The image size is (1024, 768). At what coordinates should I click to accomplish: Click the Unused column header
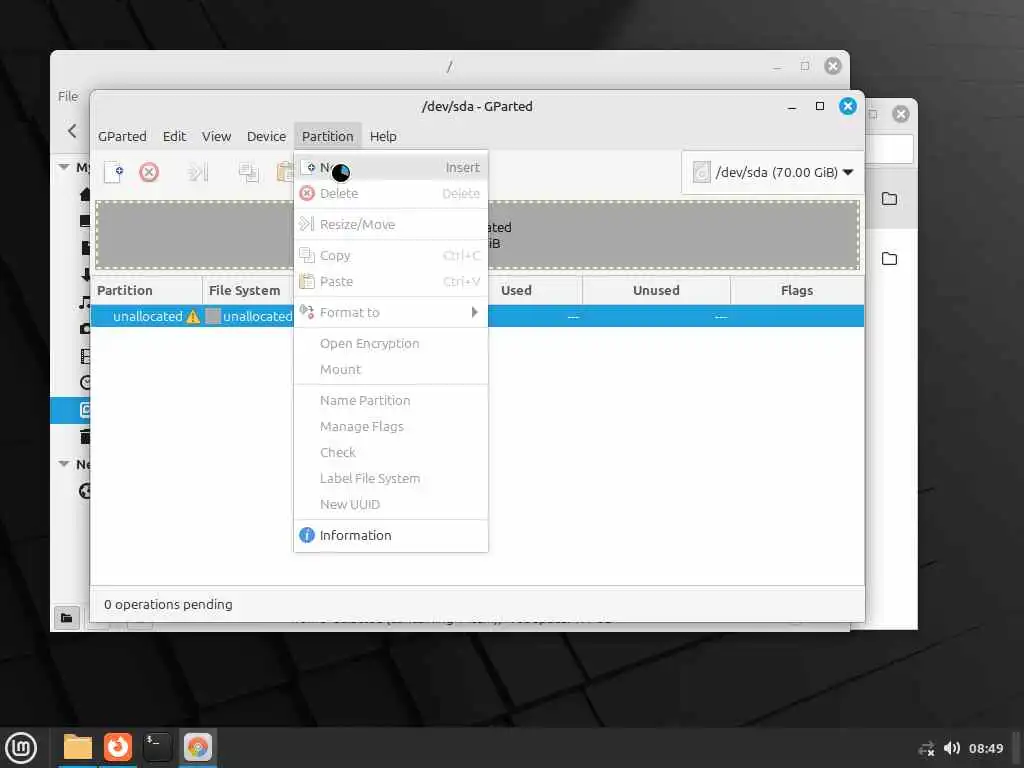656,291
